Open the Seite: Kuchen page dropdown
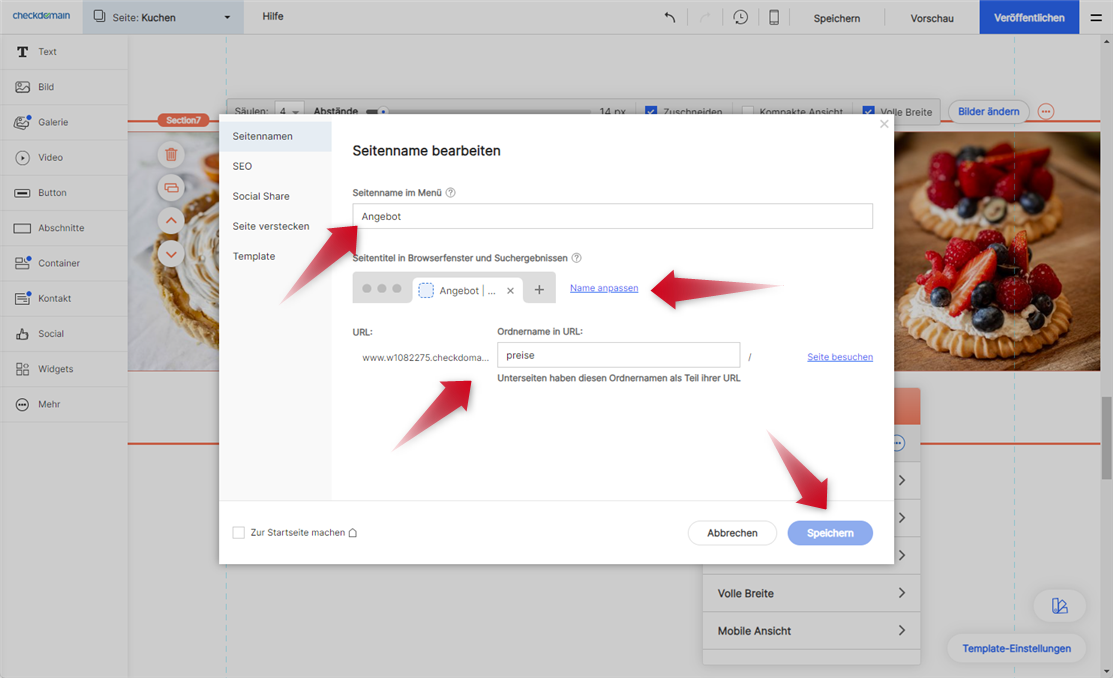1113x678 pixels. [161, 18]
